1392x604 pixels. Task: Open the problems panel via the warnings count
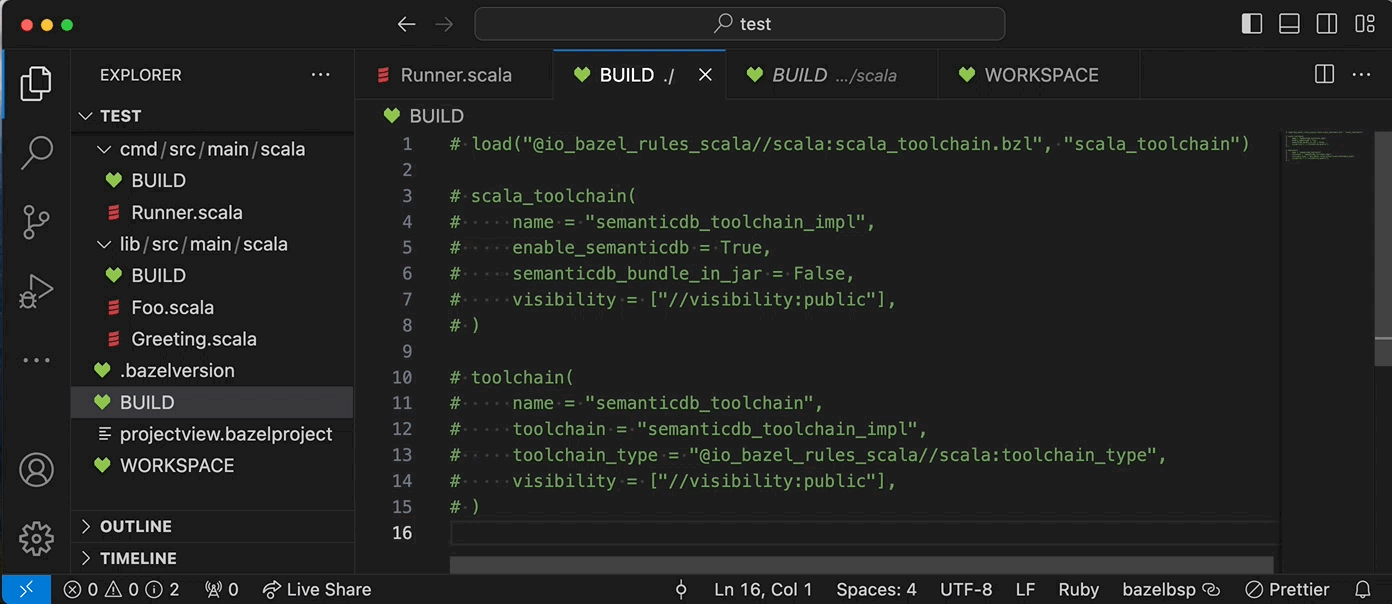click(120, 589)
